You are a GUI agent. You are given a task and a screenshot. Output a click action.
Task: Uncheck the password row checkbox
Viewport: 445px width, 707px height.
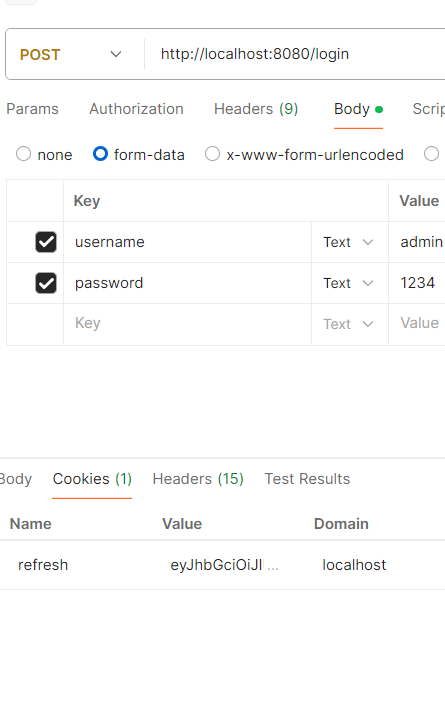(46, 283)
